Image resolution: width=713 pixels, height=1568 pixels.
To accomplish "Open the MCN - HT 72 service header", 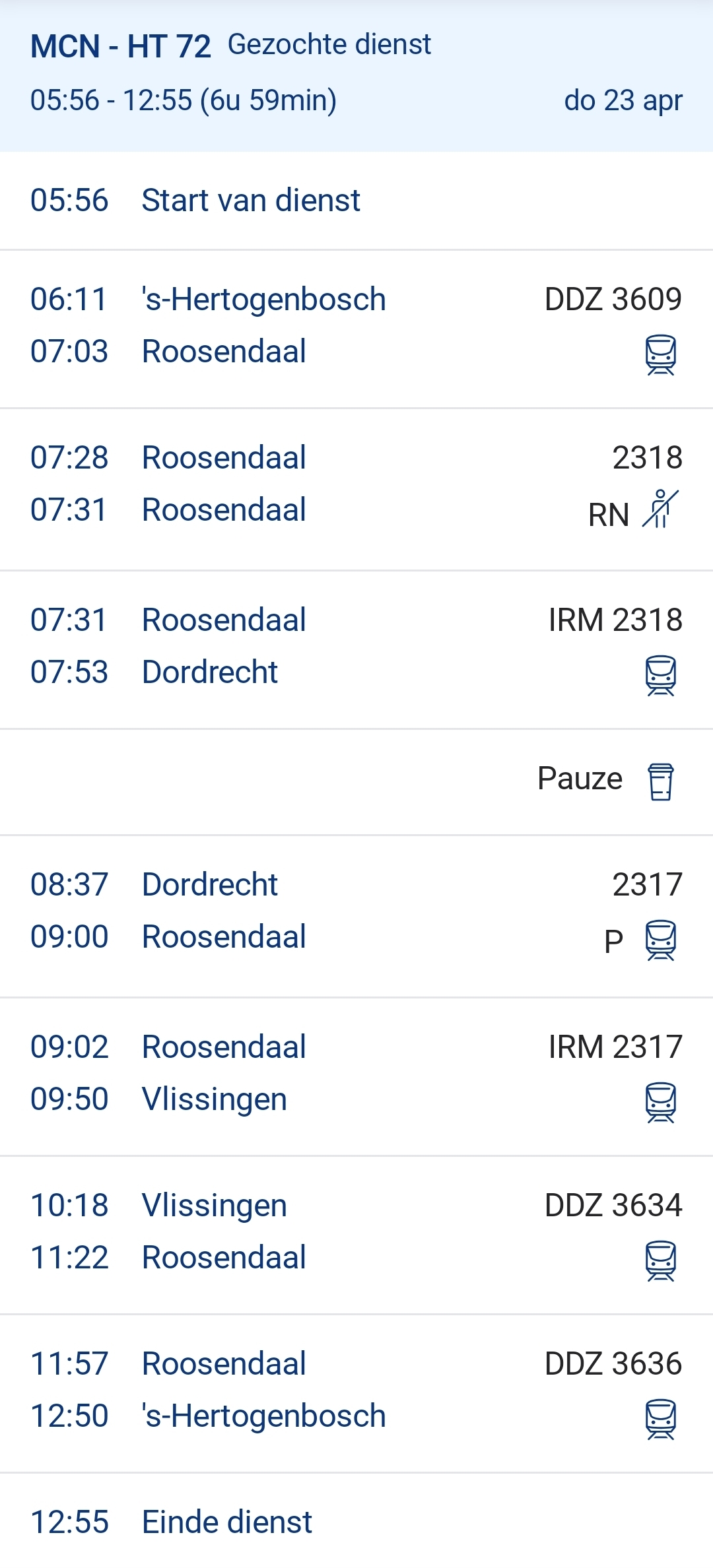I will 121,46.
